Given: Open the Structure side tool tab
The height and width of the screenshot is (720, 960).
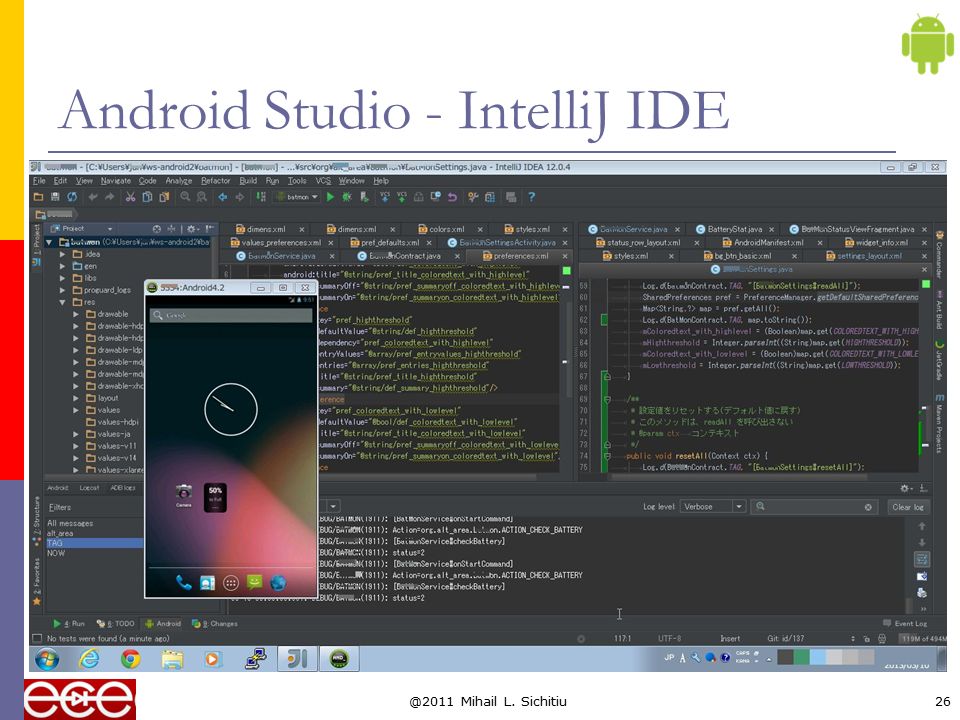Looking at the screenshot, I should pos(37,519).
